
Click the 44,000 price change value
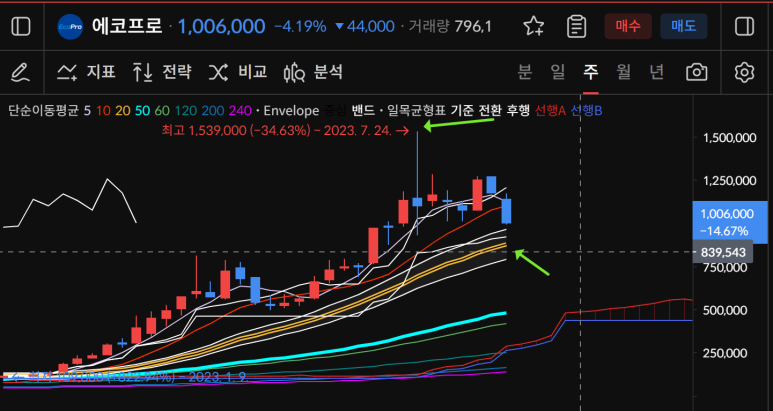[370, 26]
